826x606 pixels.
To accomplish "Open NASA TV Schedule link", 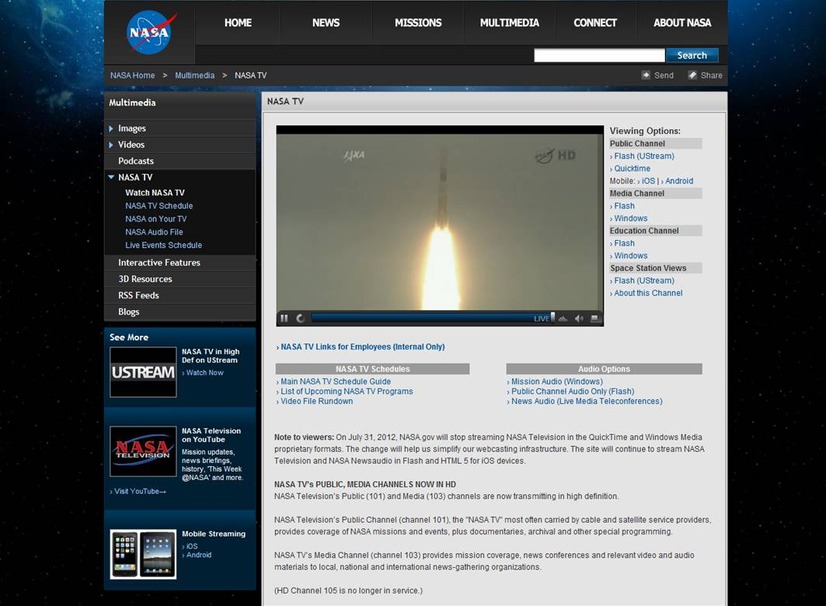I will coord(159,206).
